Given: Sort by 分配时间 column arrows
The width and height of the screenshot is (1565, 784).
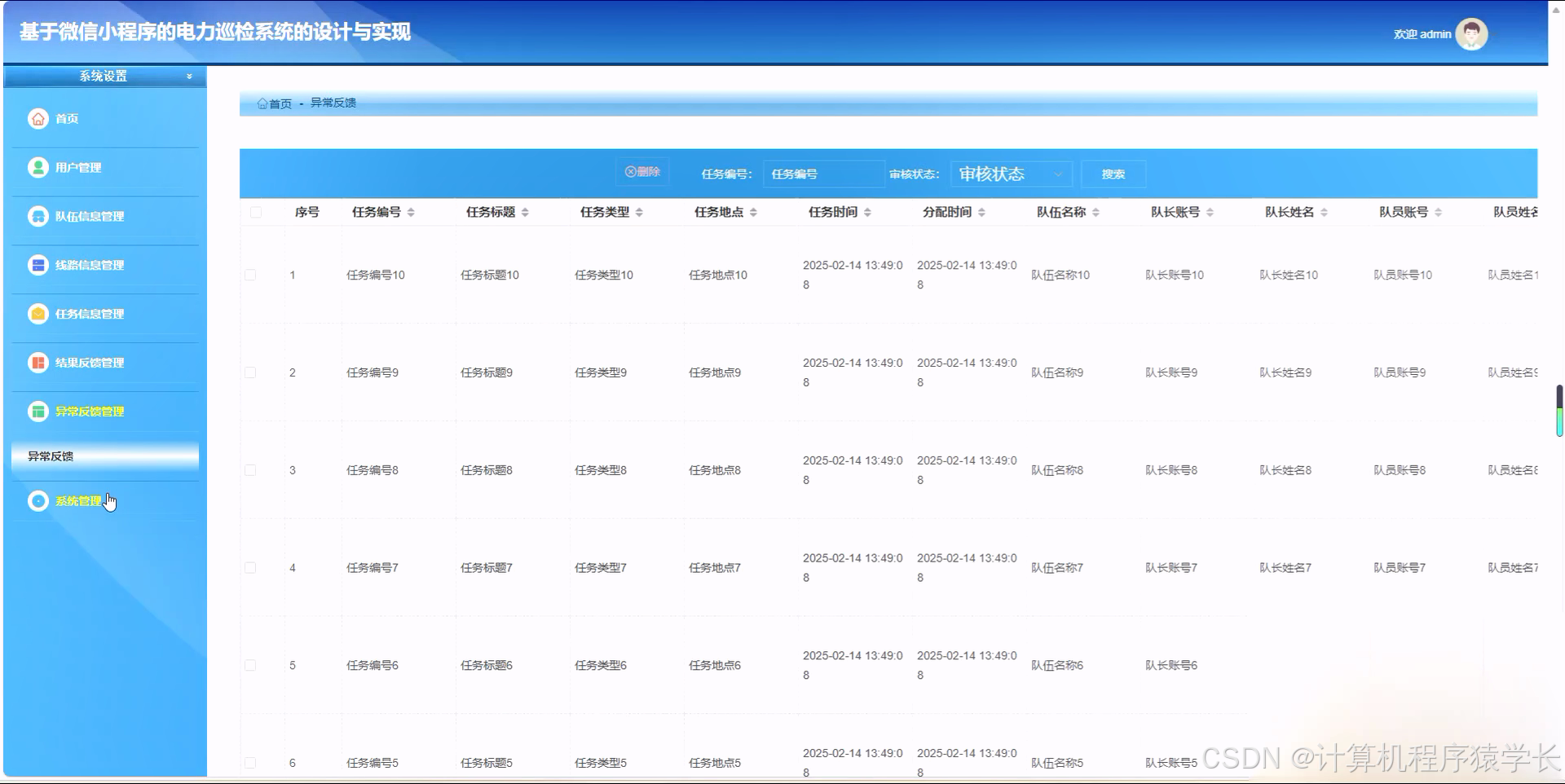Looking at the screenshot, I should click(981, 212).
